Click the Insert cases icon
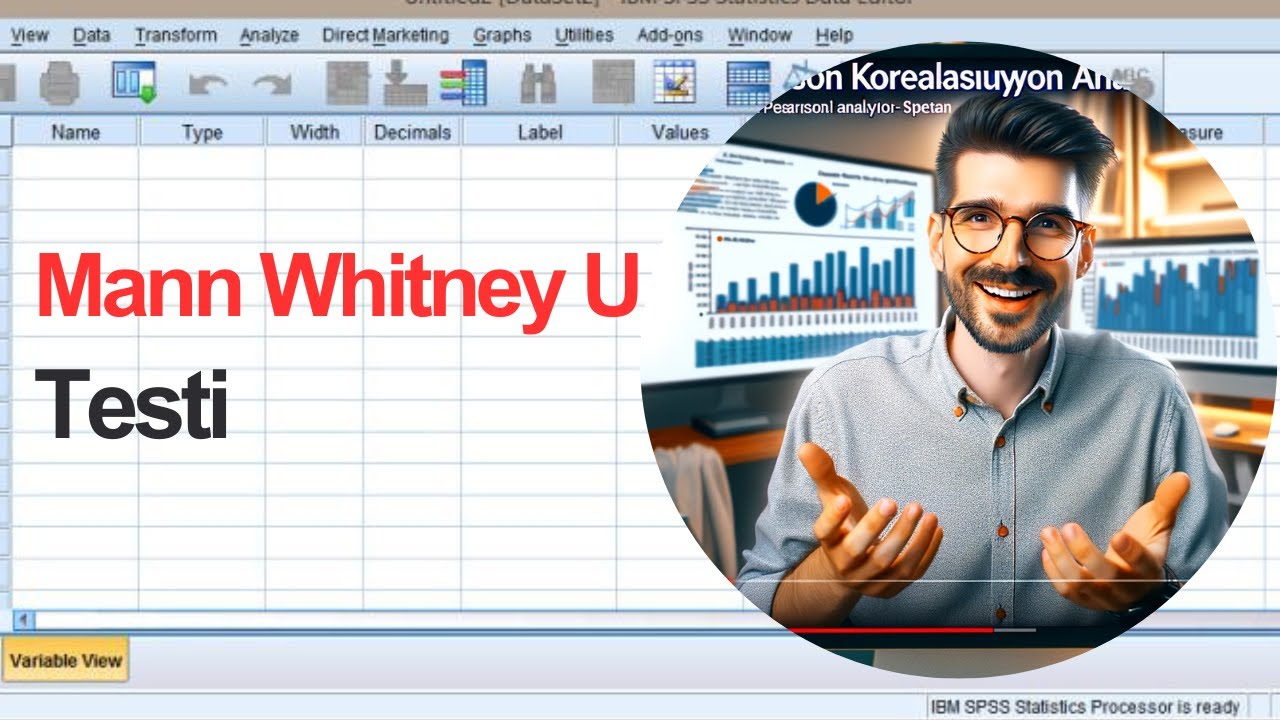Image resolution: width=1280 pixels, height=720 pixels. click(x=613, y=83)
